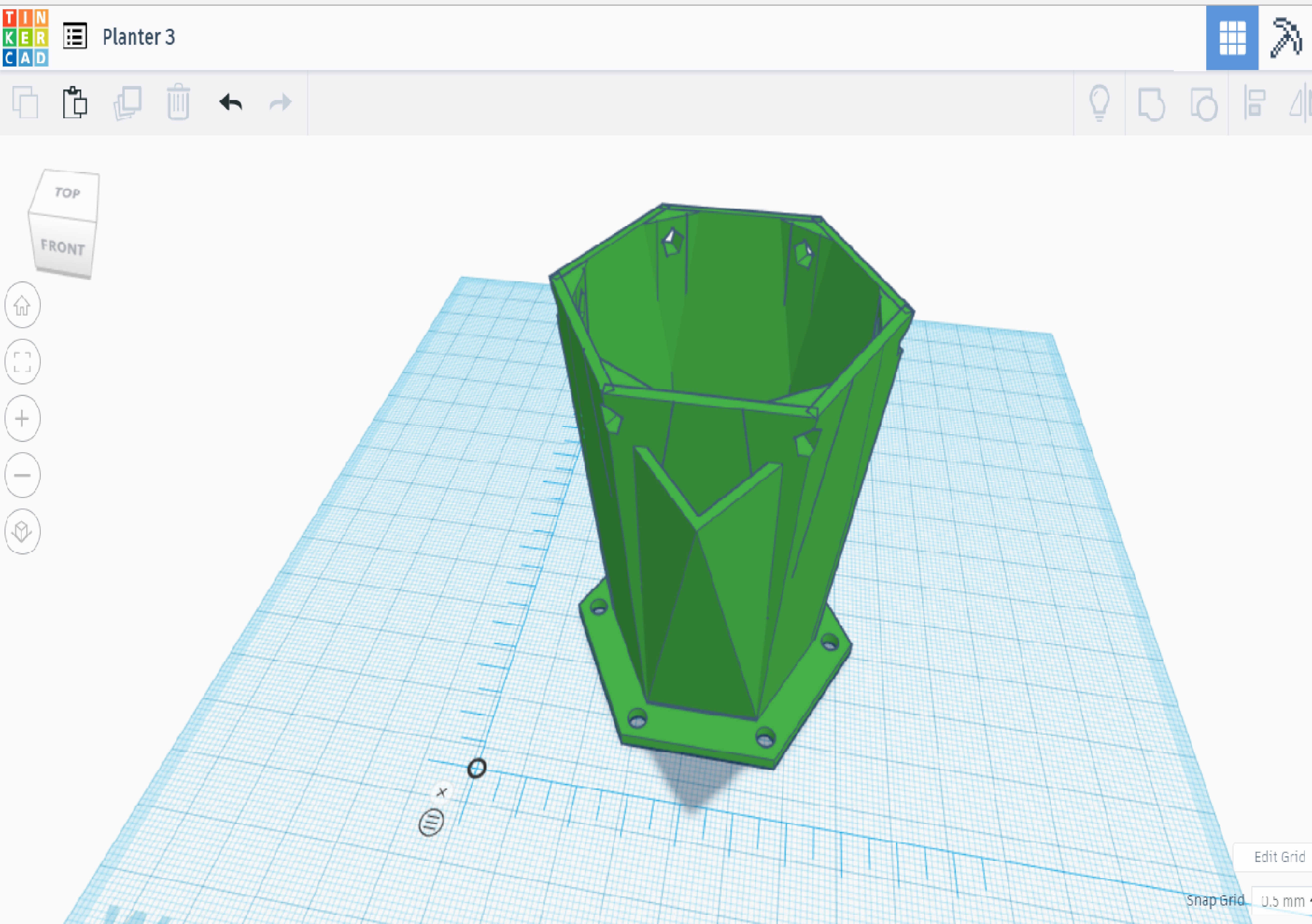Click the Tinkercad logo
The width and height of the screenshot is (1312, 924).
pos(25,38)
